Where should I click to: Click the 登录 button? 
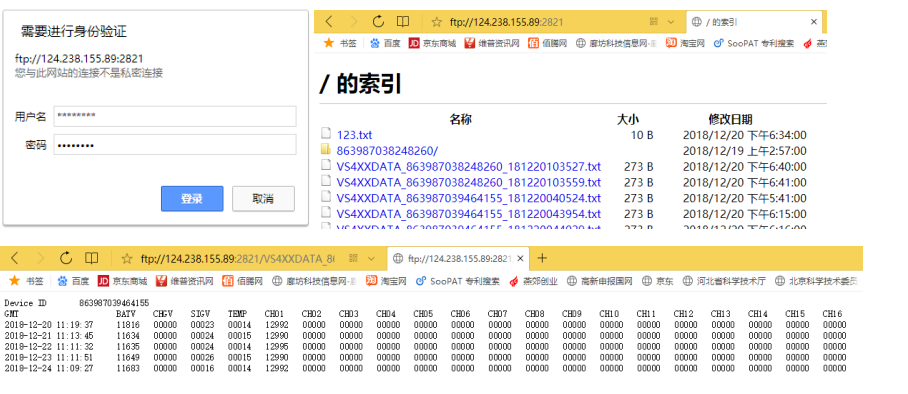[x=192, y=199]
